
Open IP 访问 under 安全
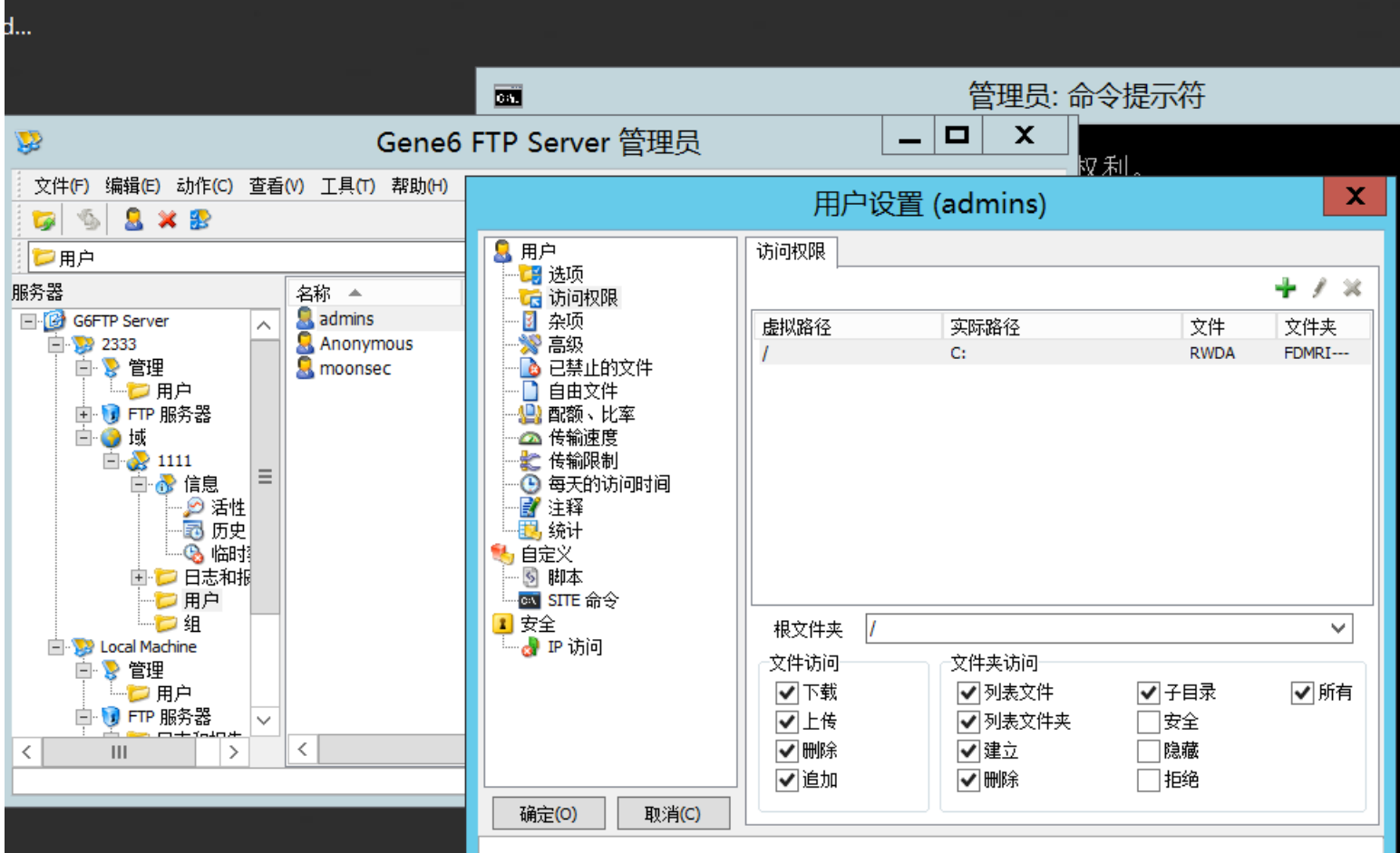point(575,646)
